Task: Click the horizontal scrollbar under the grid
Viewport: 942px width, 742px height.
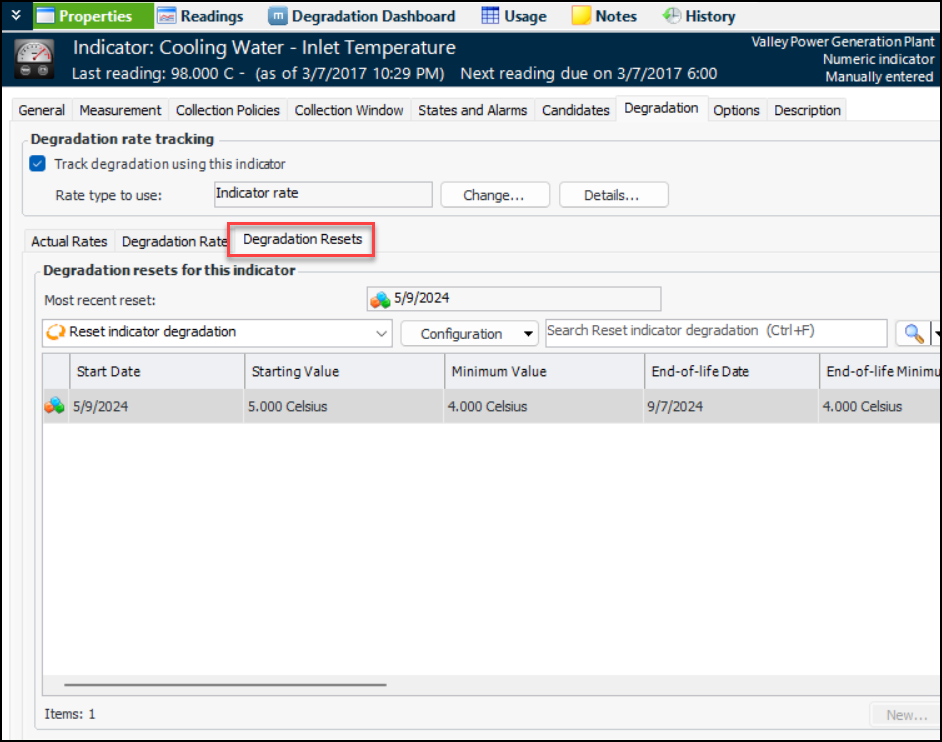Action: tap(225, 685)
